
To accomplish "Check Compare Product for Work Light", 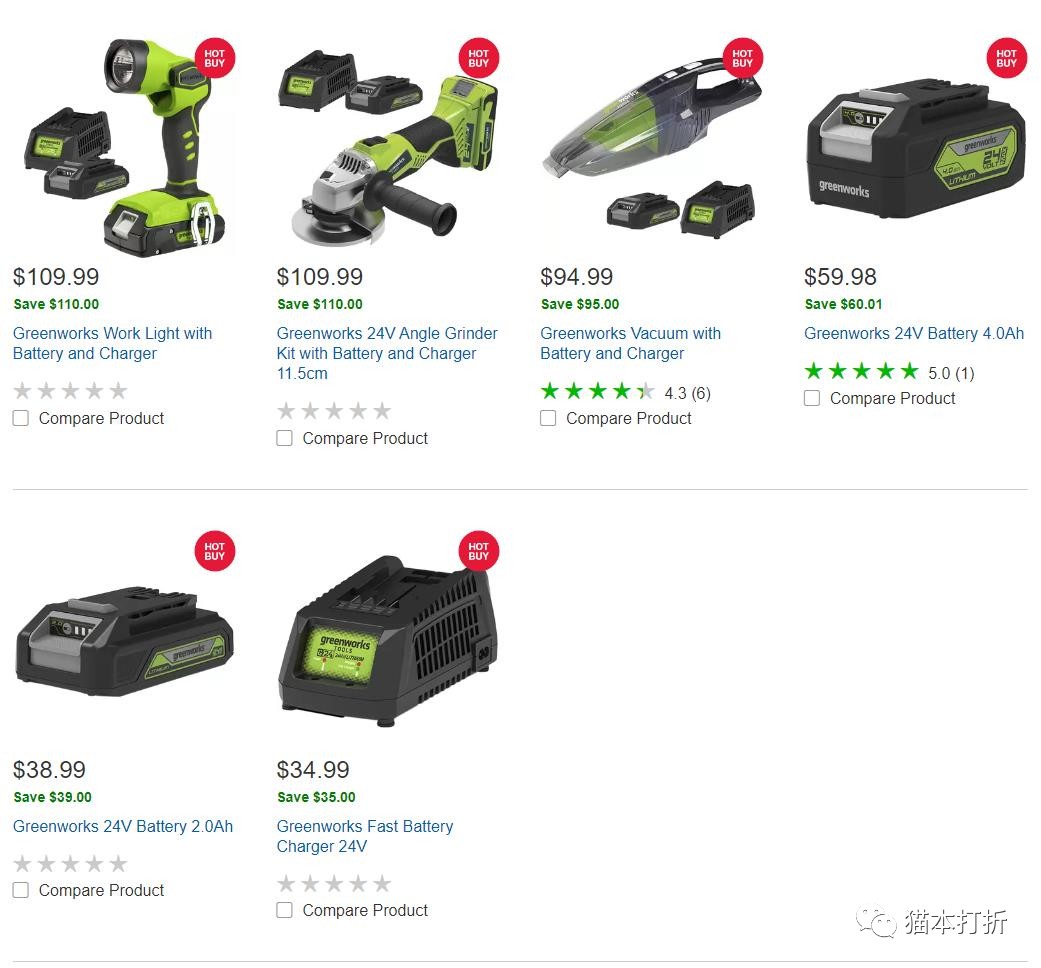I will [21, 418].
